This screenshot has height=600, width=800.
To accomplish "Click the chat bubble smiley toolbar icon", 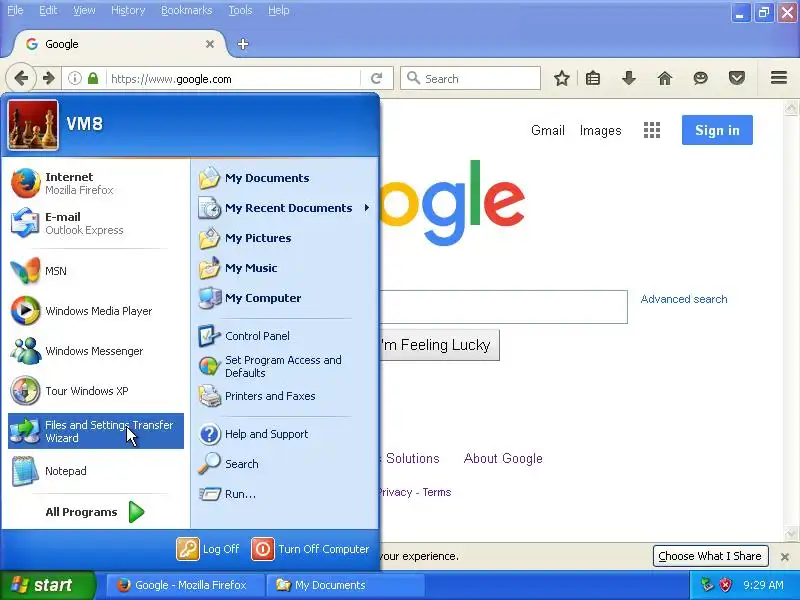I will (x=701, y=79).
